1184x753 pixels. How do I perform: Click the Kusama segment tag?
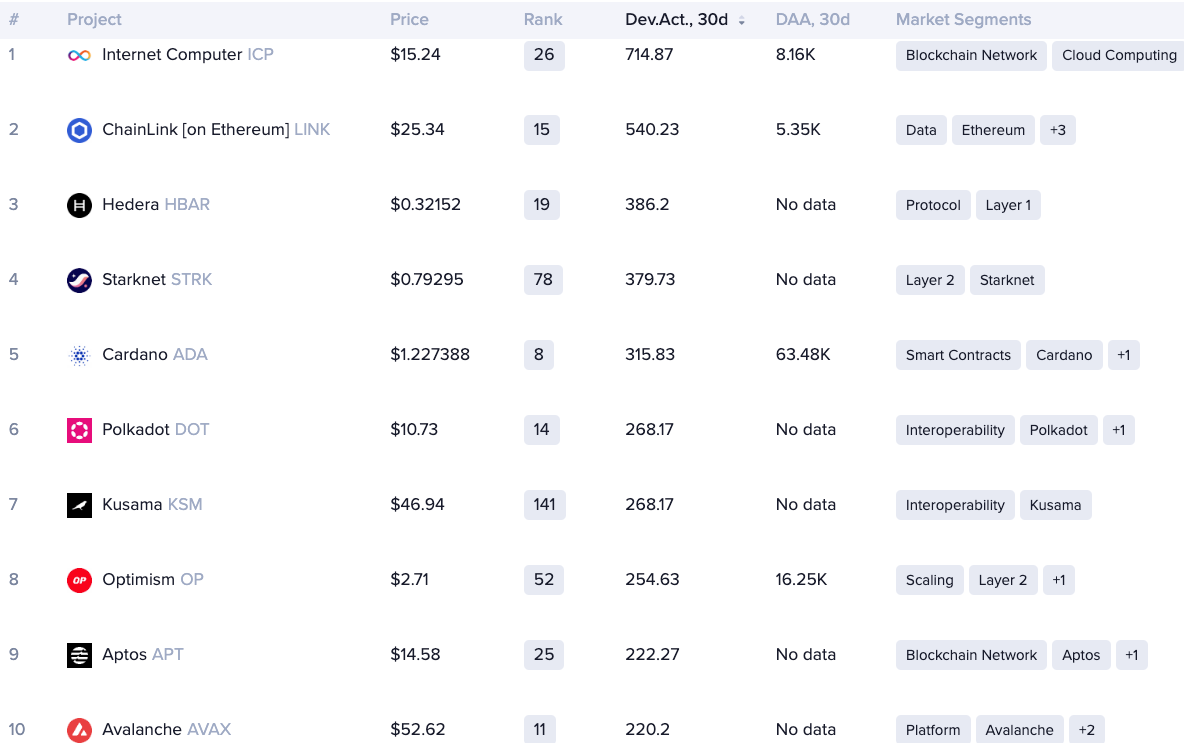pos(1055,505)
